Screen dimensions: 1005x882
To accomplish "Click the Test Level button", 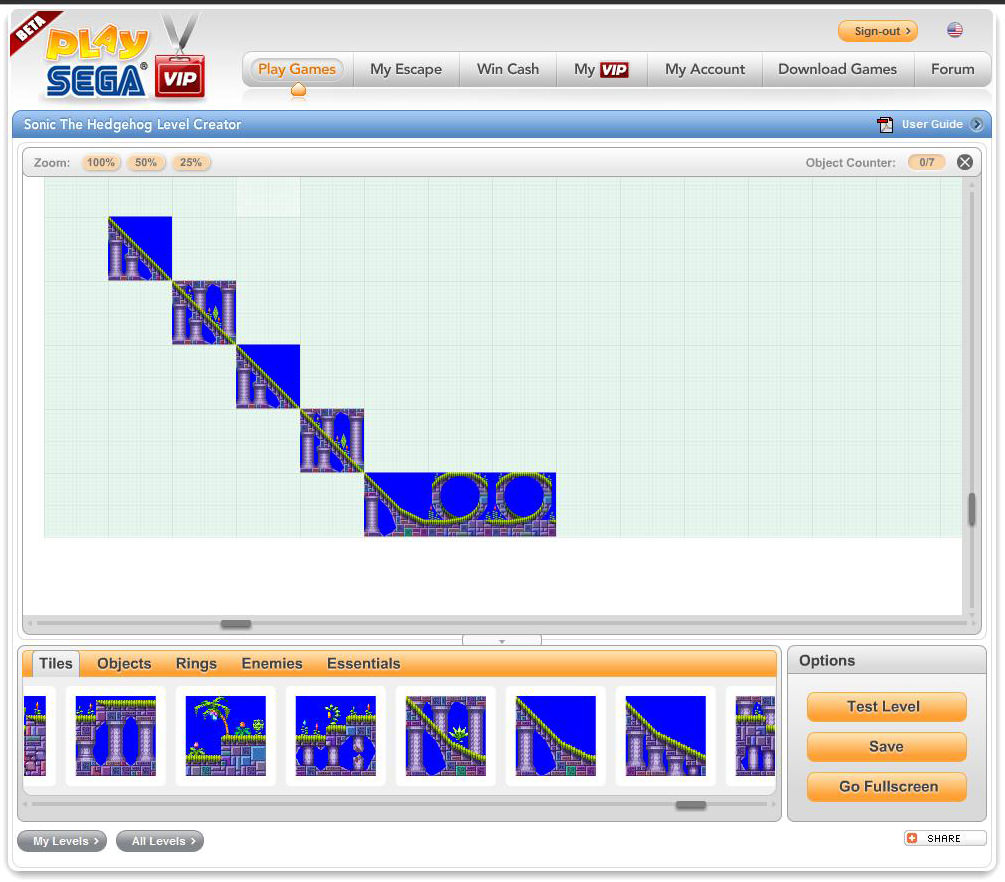I will click(886, 706).
